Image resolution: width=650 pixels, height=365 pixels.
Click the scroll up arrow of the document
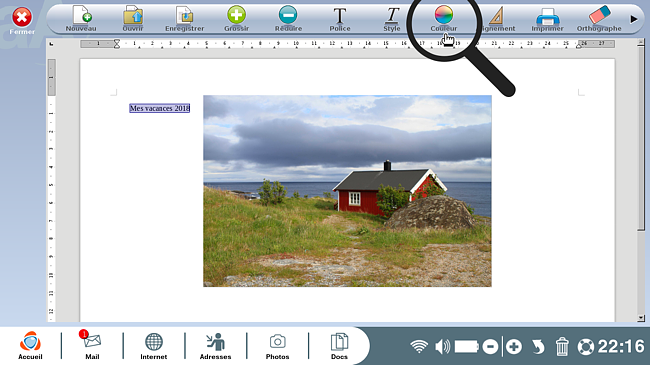point(641,42)
